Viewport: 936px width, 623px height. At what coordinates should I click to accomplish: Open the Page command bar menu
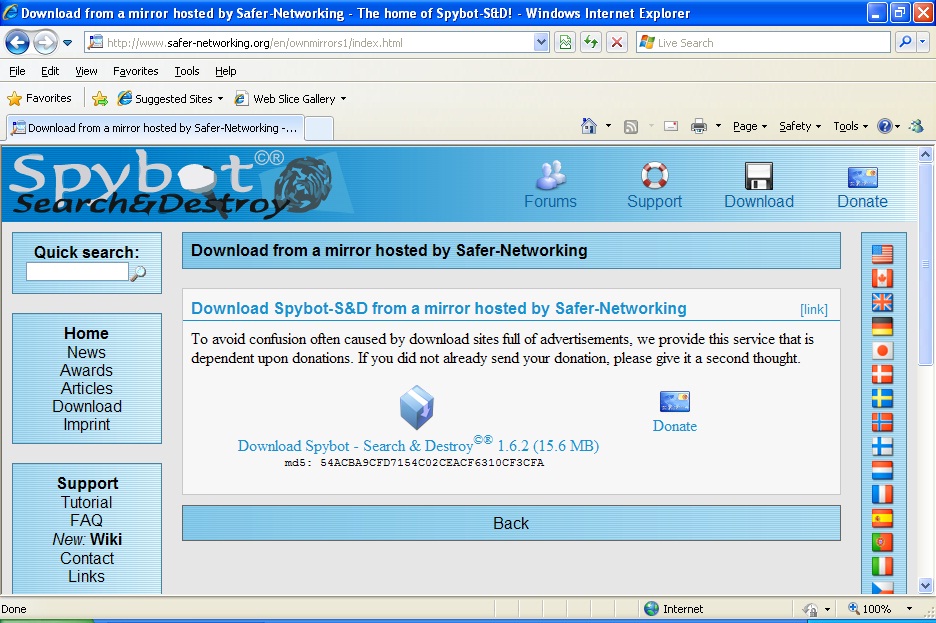click(x=750, y=126)
